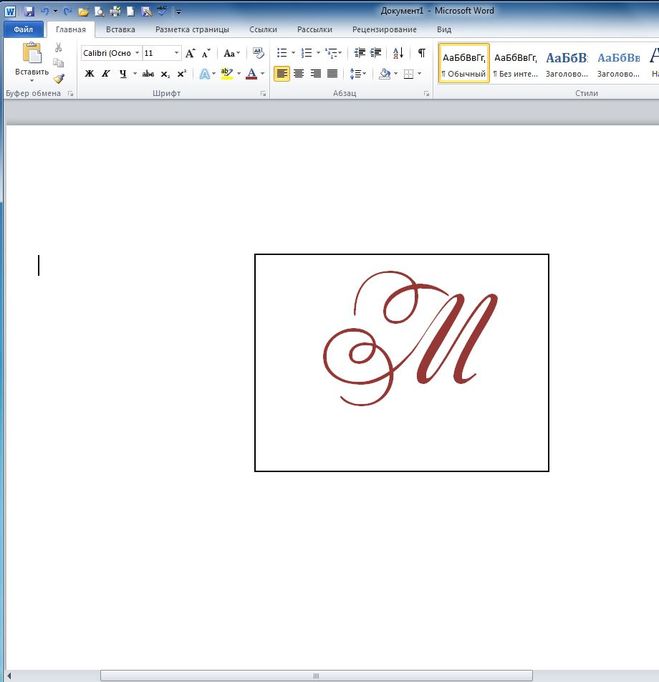Apply the Обычный style
The height and width of the screenshot is (682, 659).
point(464,64)
